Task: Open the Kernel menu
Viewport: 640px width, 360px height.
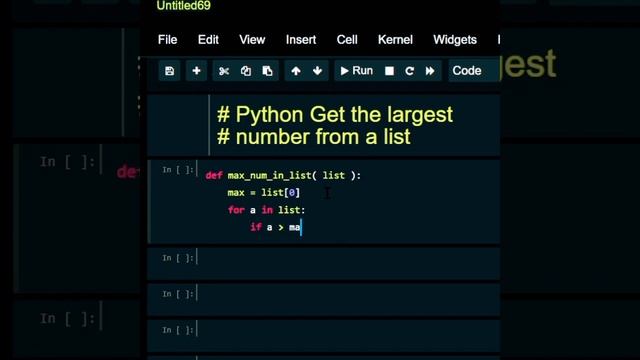Action: coord(395,40)
